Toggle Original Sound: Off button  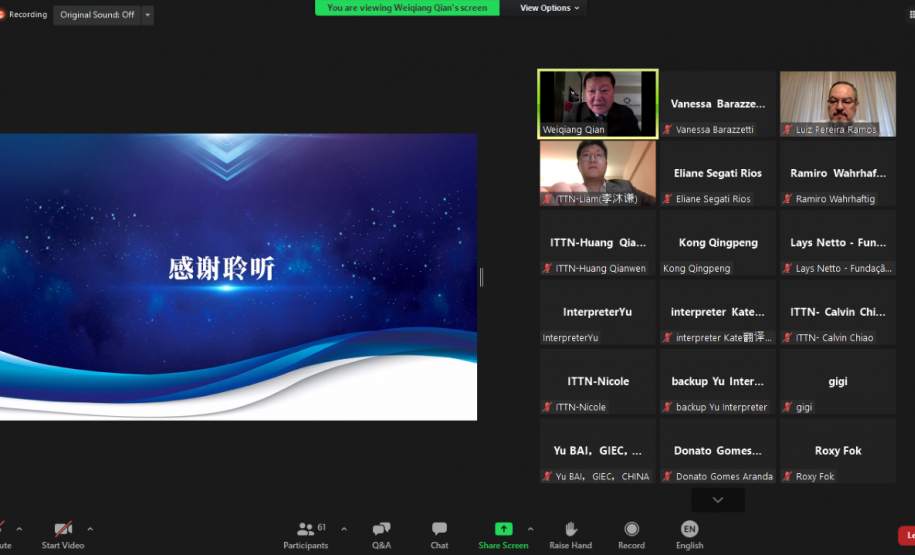point(97,15)
